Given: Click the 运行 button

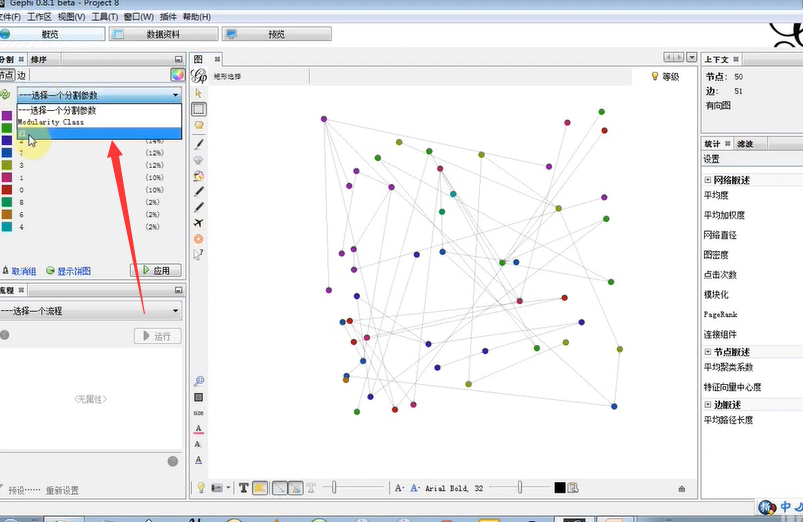Looking at the screenshot, I should [x=158, y=336].
